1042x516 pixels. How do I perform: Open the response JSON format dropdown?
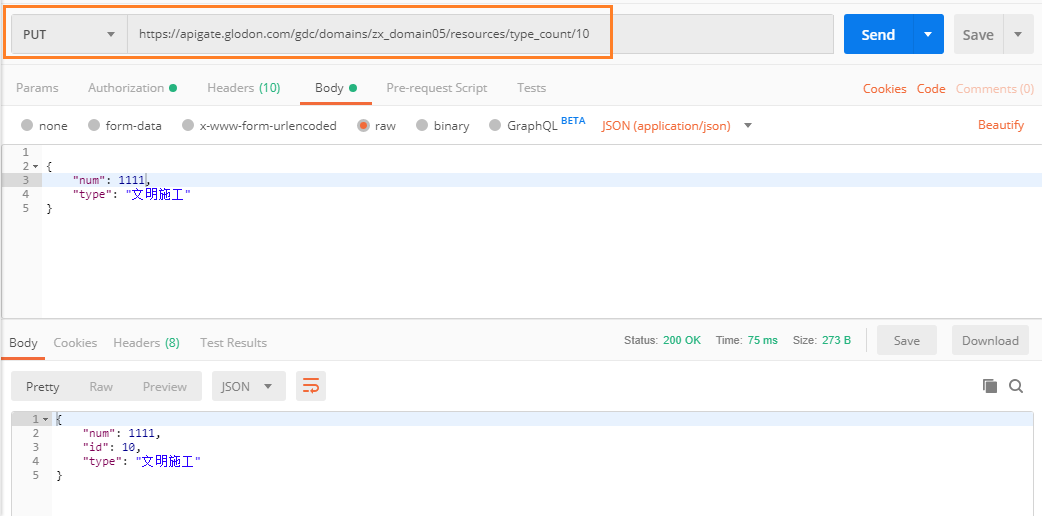coord(248,386)
